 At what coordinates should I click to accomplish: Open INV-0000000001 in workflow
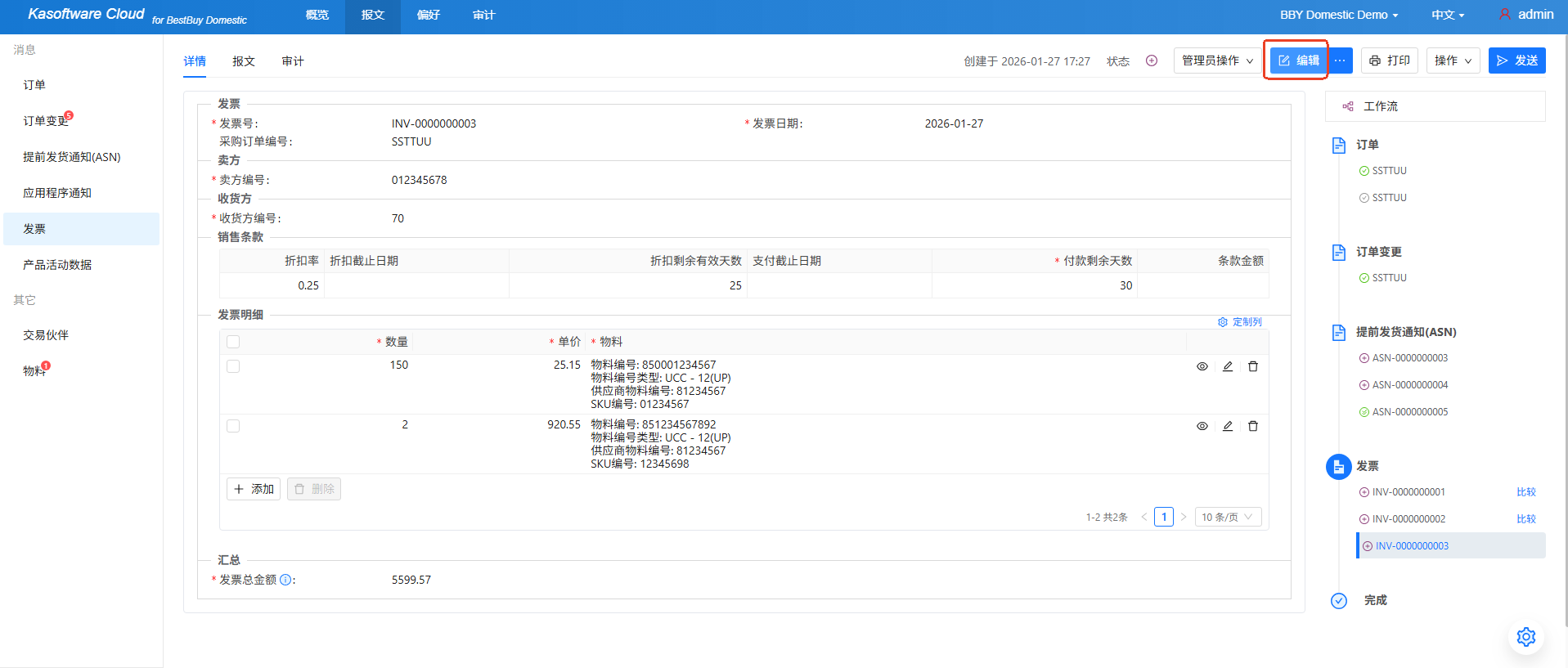(x=1402, y=492)
